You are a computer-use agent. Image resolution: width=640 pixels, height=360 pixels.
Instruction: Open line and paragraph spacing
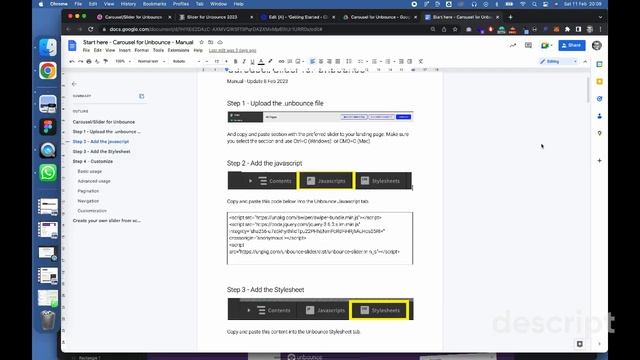point(349,61)
